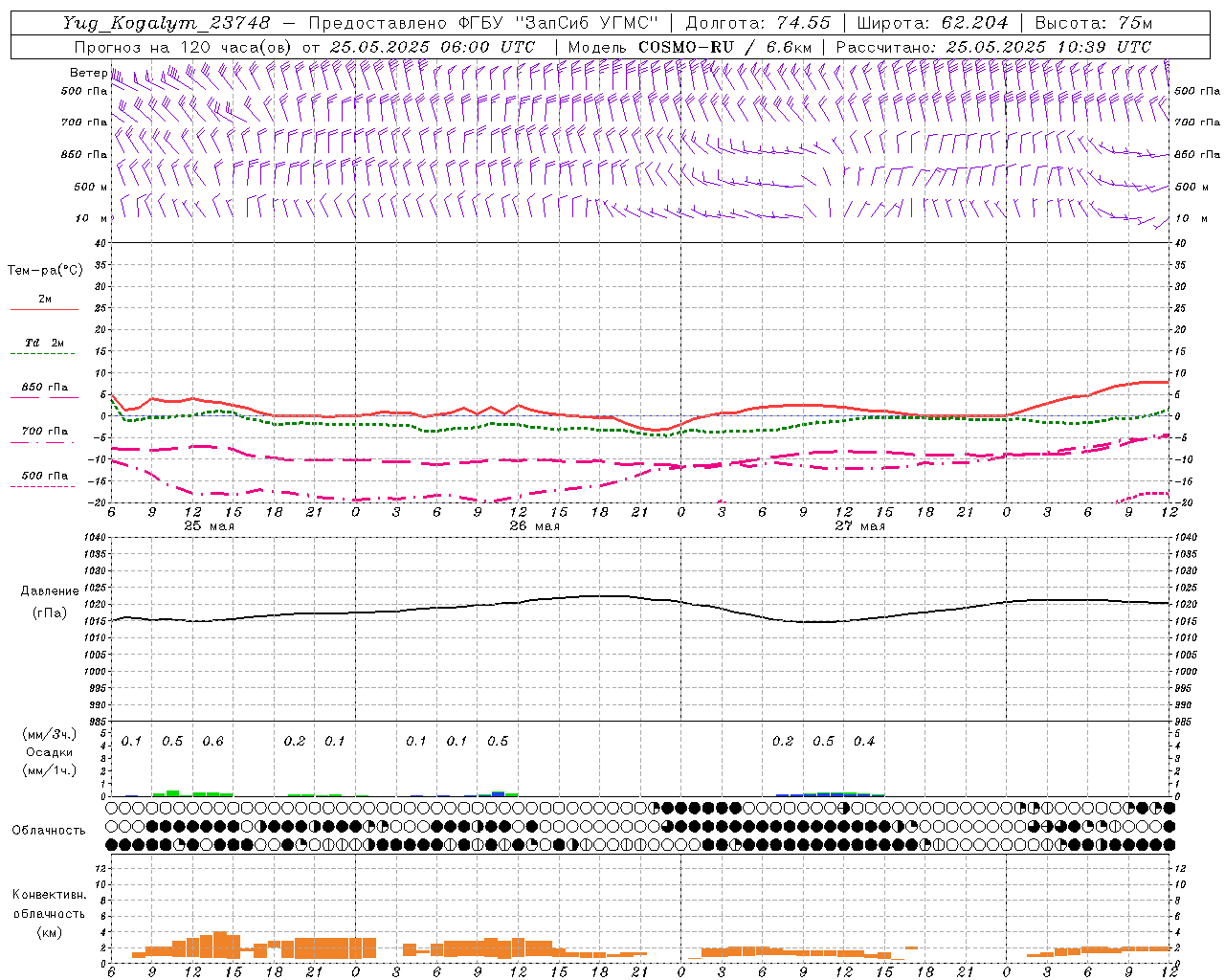Click the Рассчитано: 25.05.2025 10:39 UTC text
Screen dimensions: 1225x980
pos(993,47)
